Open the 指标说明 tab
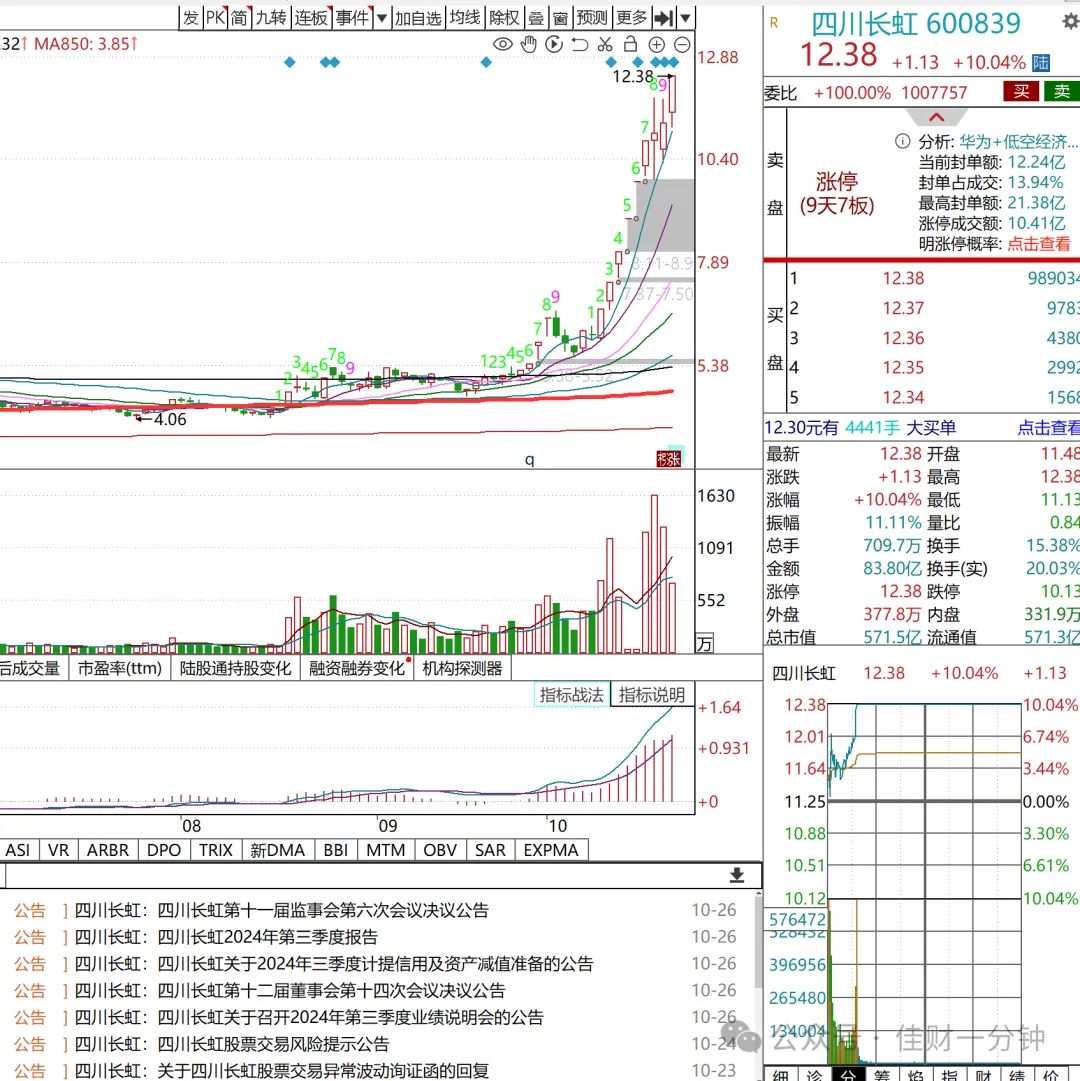Screen dimensions: 1080x1081 tap(652, 695)
